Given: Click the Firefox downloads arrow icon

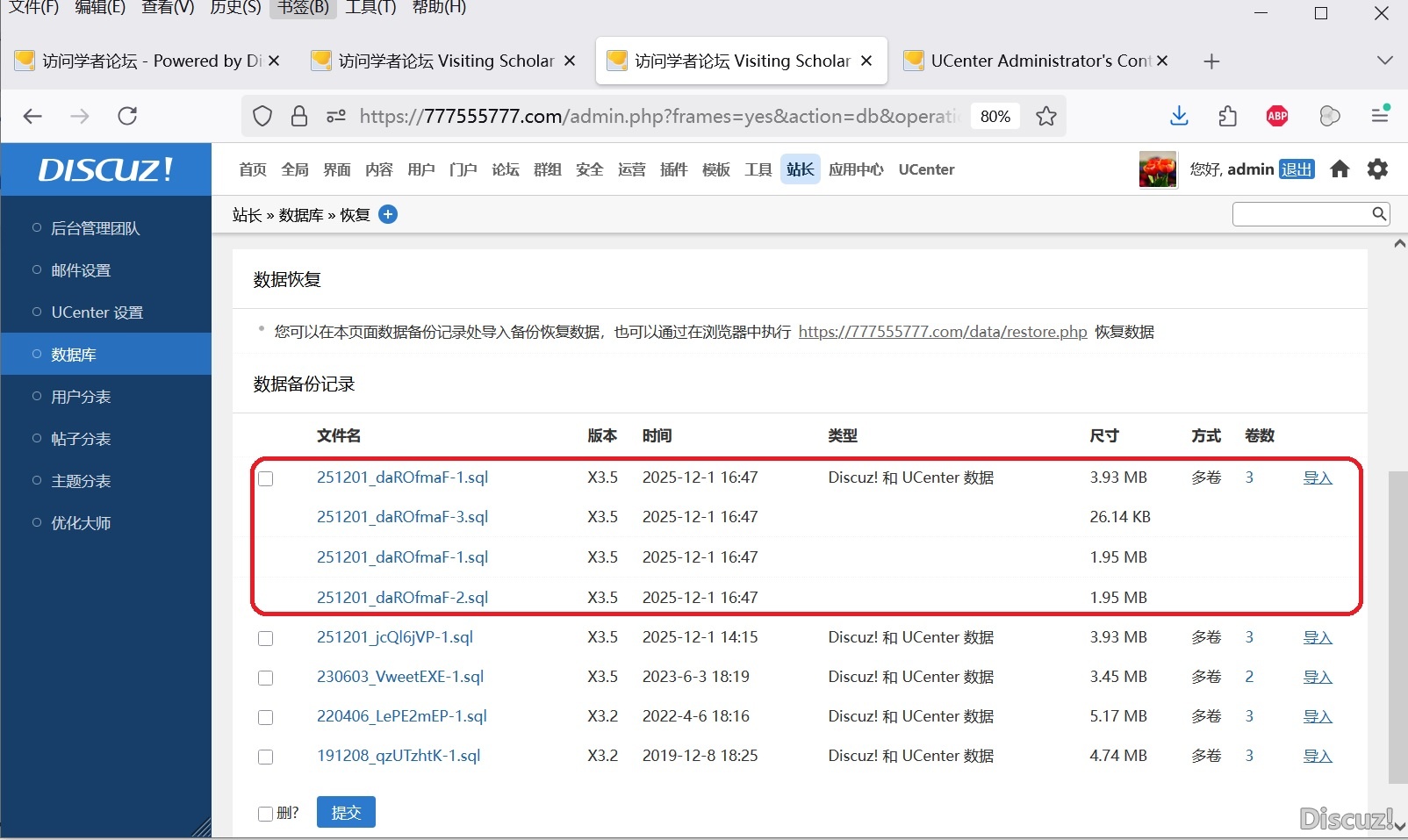Looking at the screenshot, I should pos(1179,116).
